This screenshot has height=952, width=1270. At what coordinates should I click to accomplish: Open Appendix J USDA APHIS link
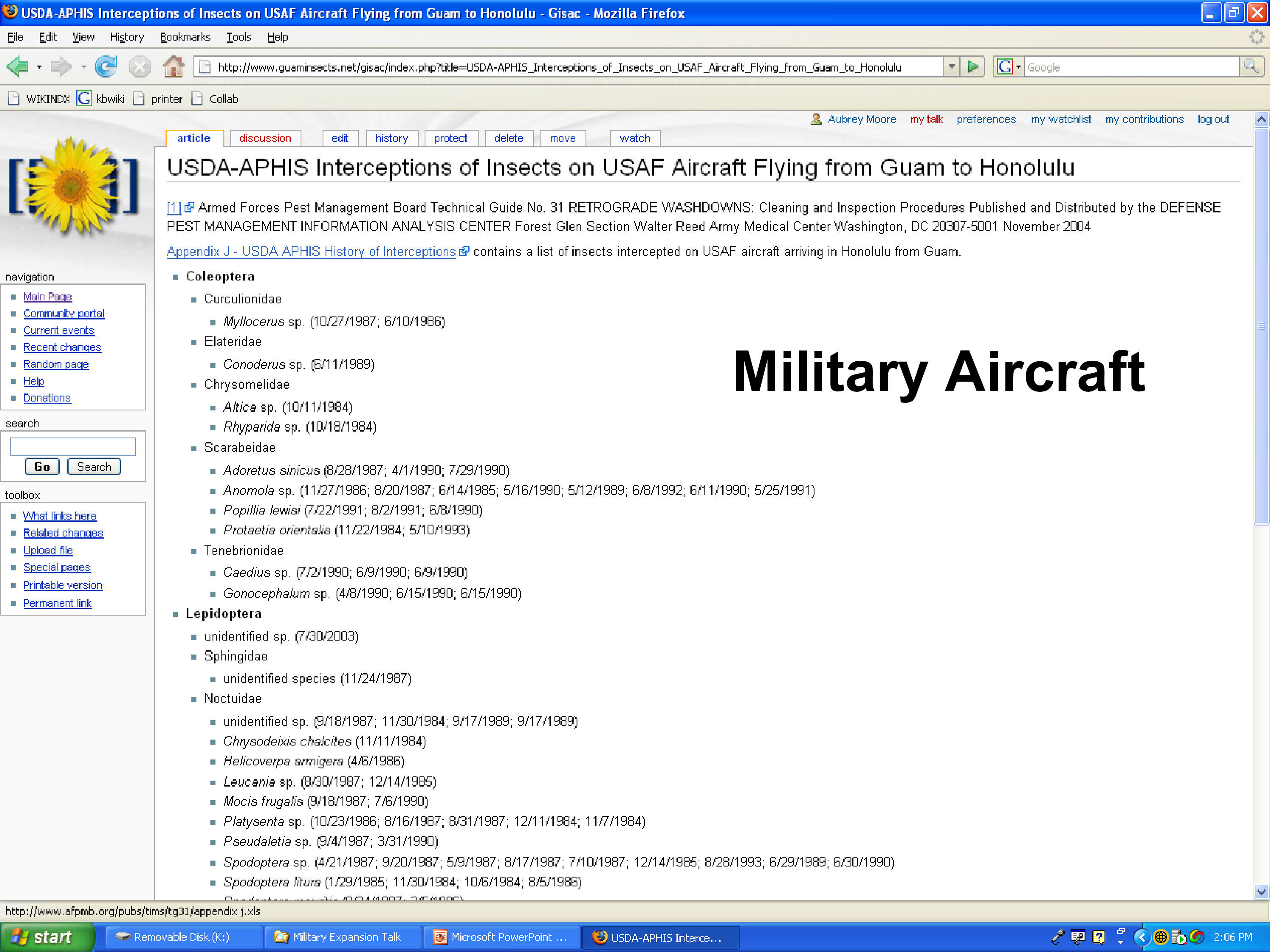point(311,251)
